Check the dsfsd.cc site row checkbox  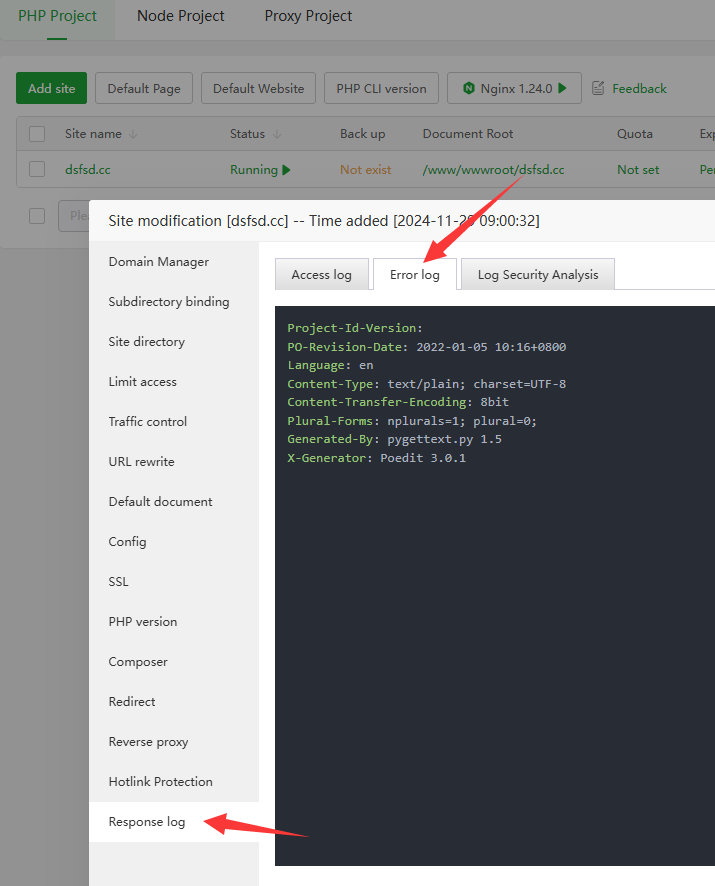pyautogui.click(x=37, y=170)
